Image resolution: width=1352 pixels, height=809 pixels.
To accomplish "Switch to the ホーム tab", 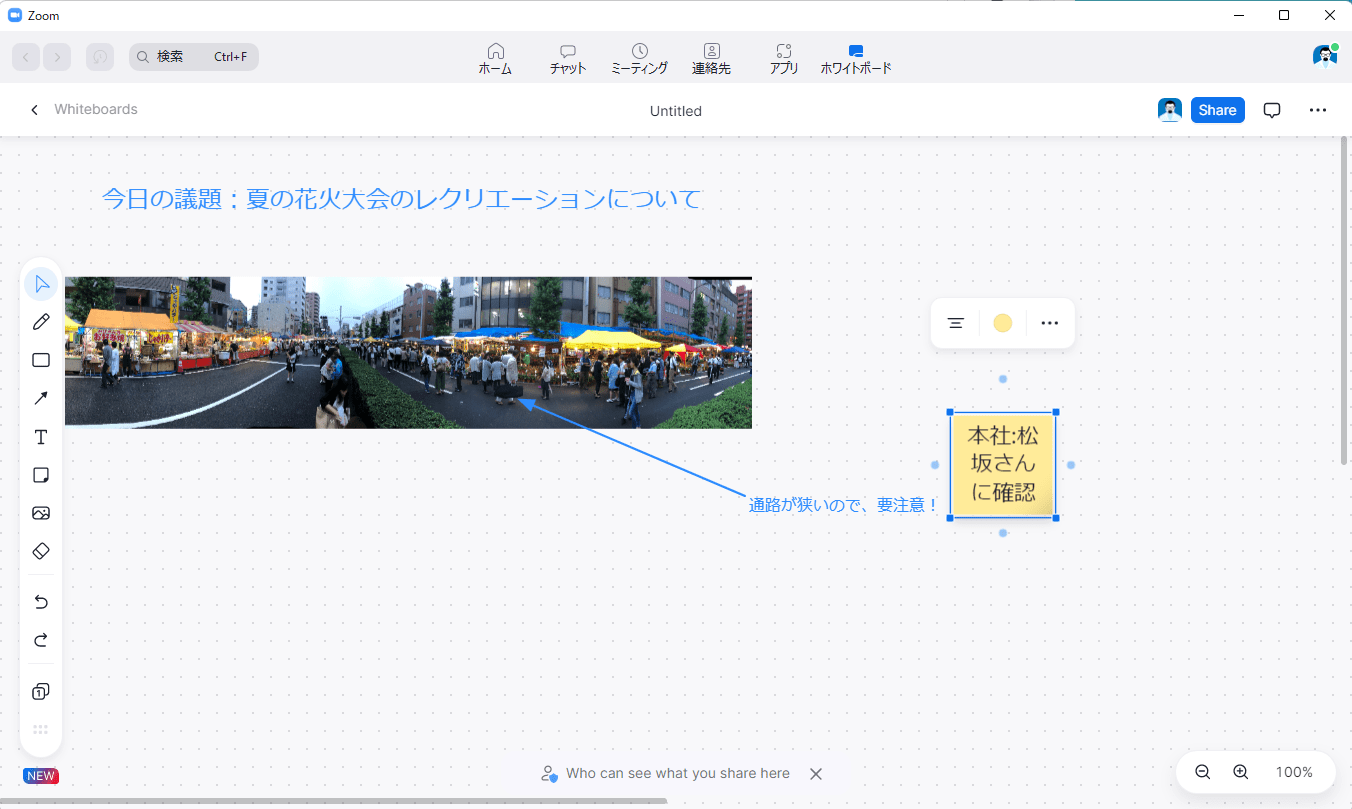I will tap(495, 59).
